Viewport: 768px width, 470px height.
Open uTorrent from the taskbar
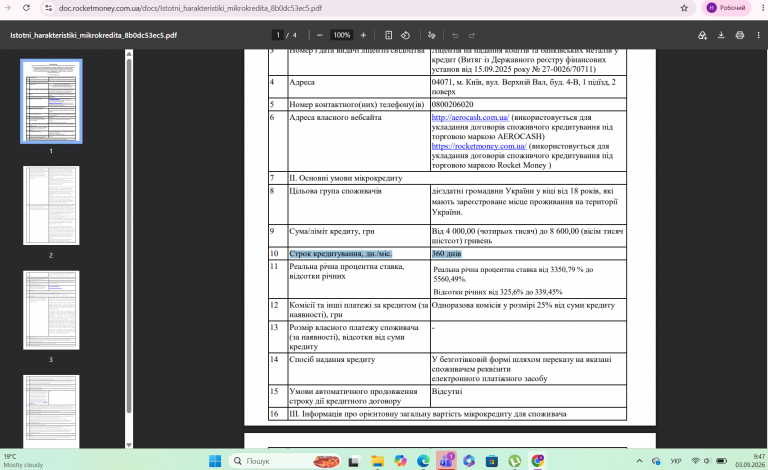point(515,461)
